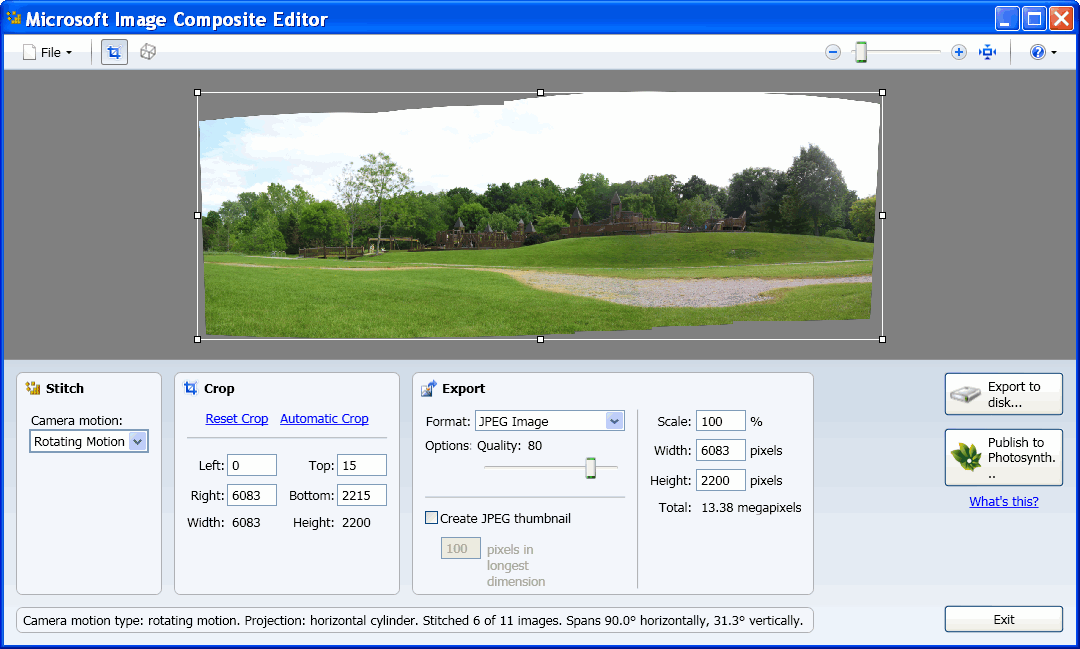Click the fit-to-window zoom icon
The image size is (1080, 649).
pos(987,52)
